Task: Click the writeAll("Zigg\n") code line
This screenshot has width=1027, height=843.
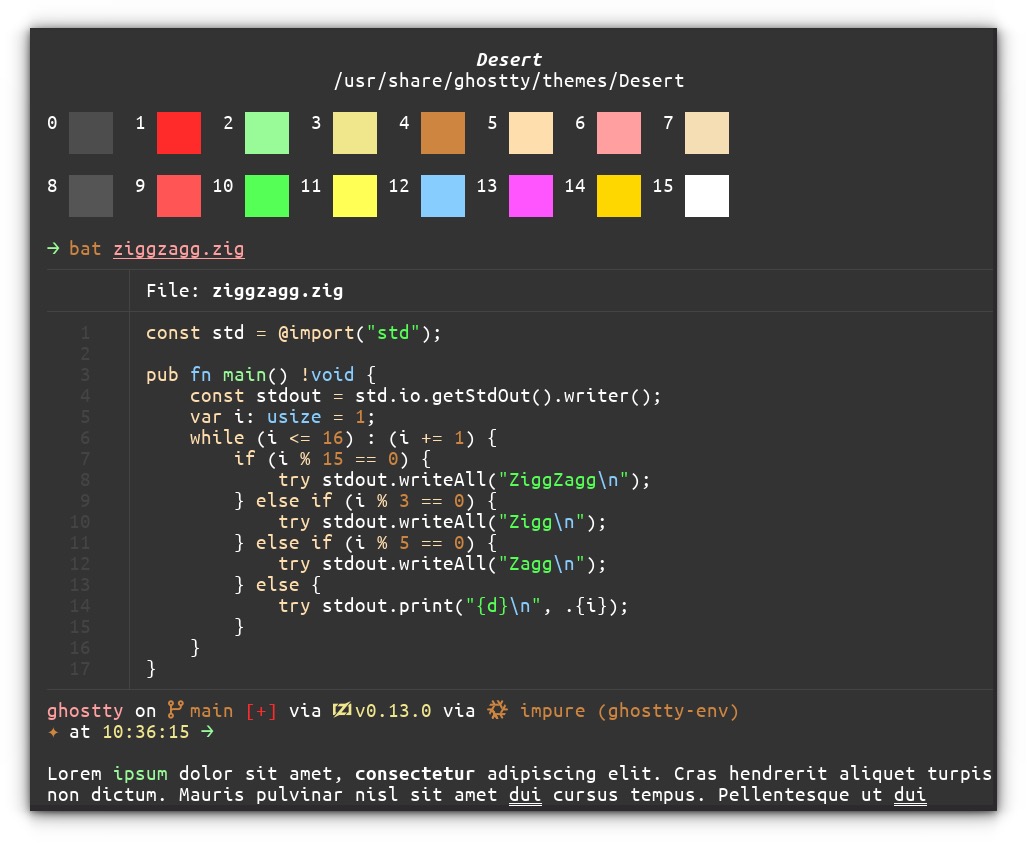Action: 442,522
